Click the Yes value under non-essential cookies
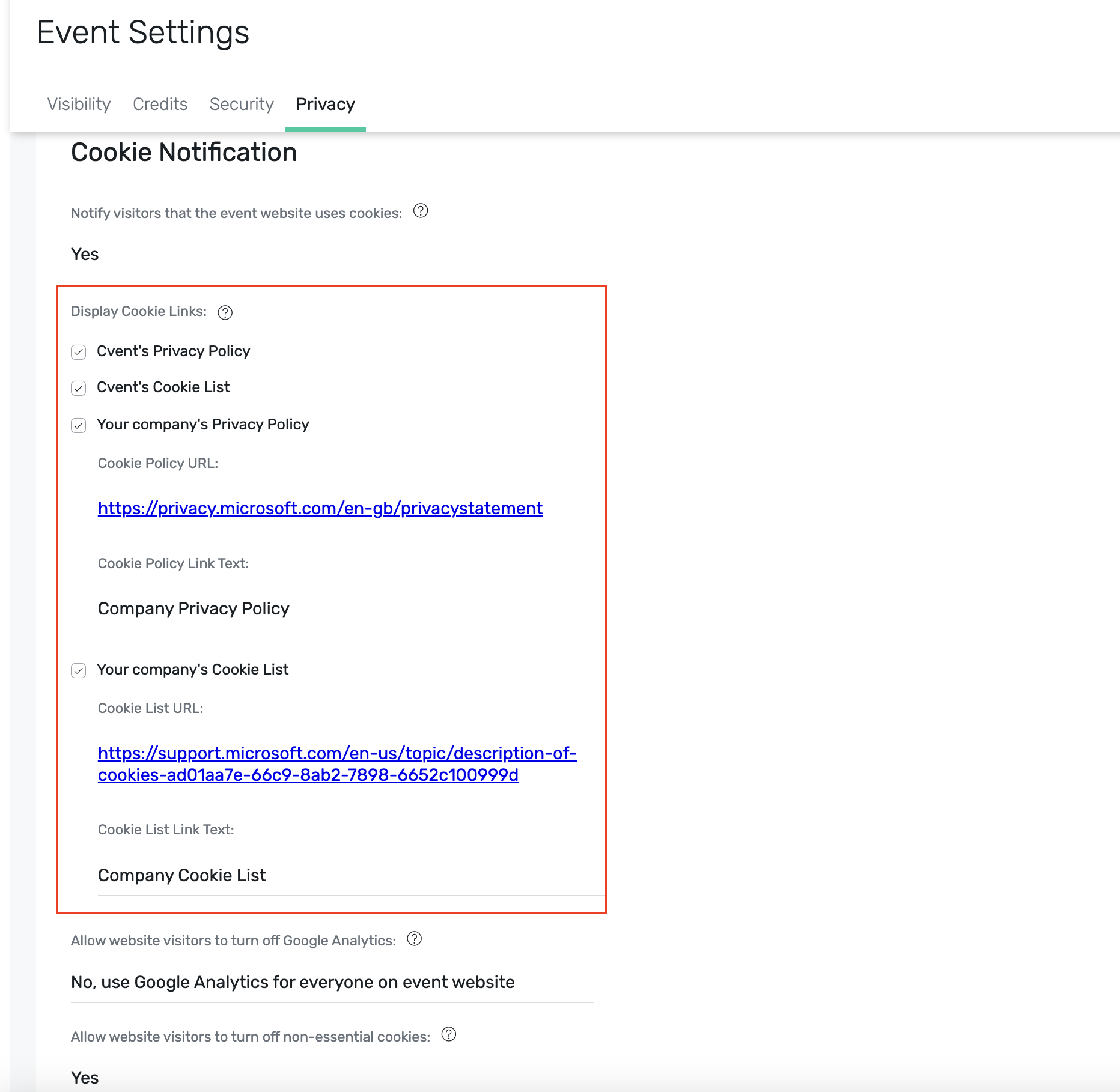1120x1092 pixels. tap(85, 1078)
